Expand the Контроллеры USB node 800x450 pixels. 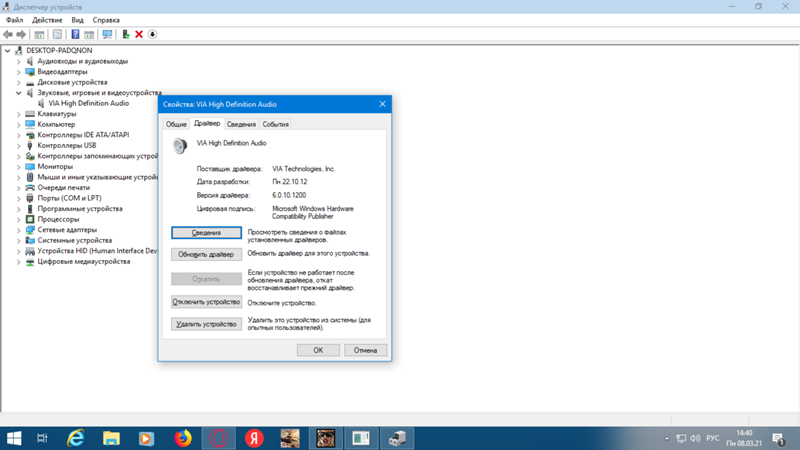pos(18,145)
